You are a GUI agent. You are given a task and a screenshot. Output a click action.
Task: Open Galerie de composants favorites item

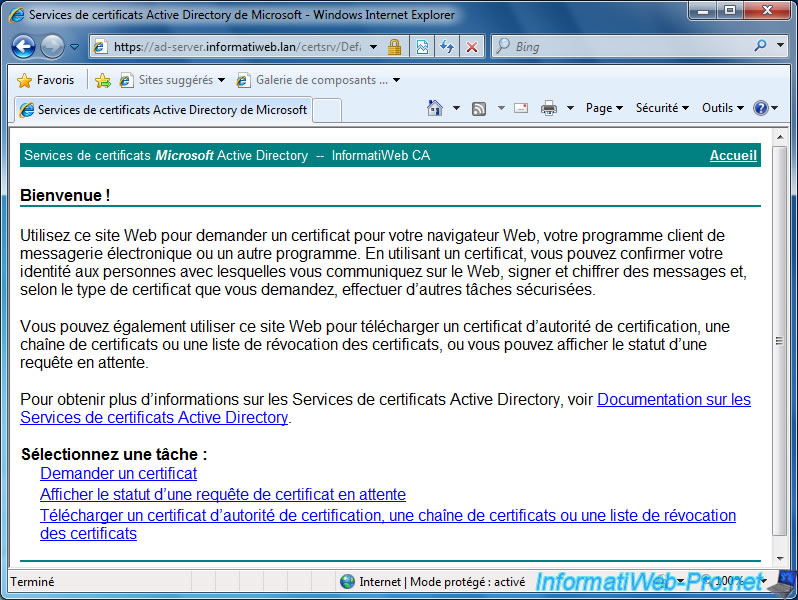pos(319,80)
